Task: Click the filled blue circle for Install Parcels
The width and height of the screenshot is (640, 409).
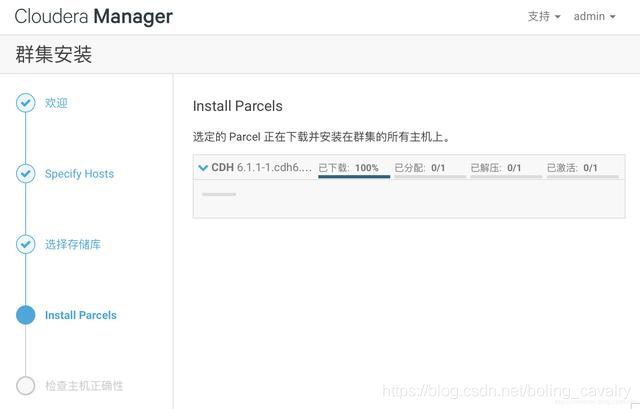Action: 25,315
